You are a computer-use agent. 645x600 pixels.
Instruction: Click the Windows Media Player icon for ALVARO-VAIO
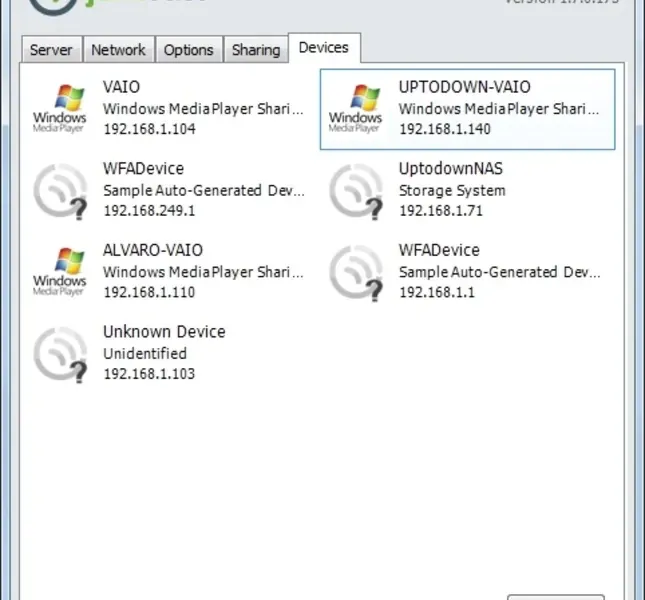tap(60, 271)
